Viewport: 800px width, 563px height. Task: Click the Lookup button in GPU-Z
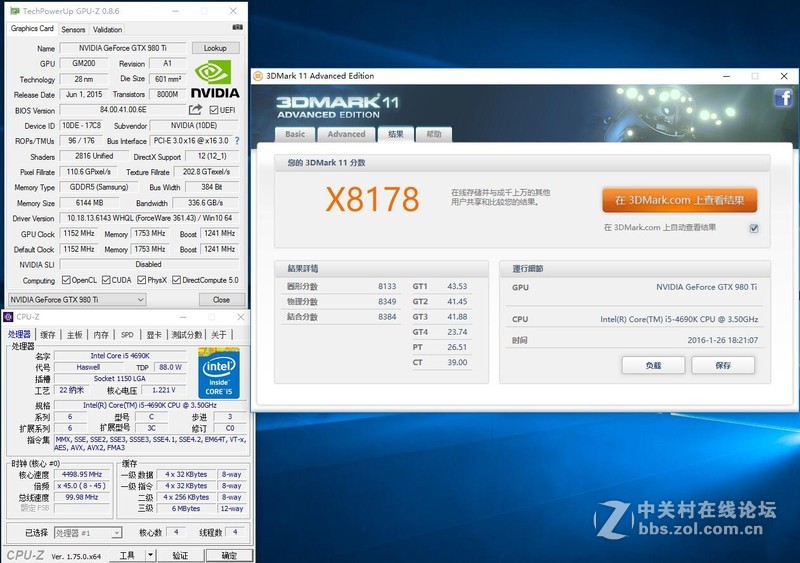[x=215, y=48]
